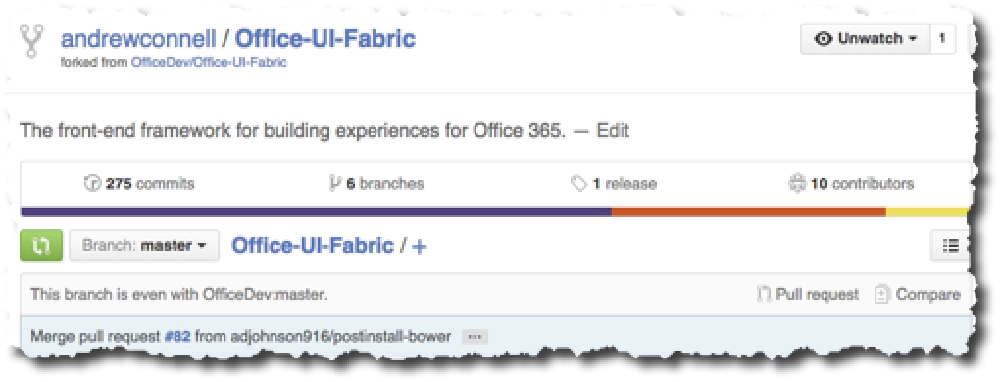The image size is (1000, 382).
Task: Expand the commit message ellipsis button
Action: [474, 336]
